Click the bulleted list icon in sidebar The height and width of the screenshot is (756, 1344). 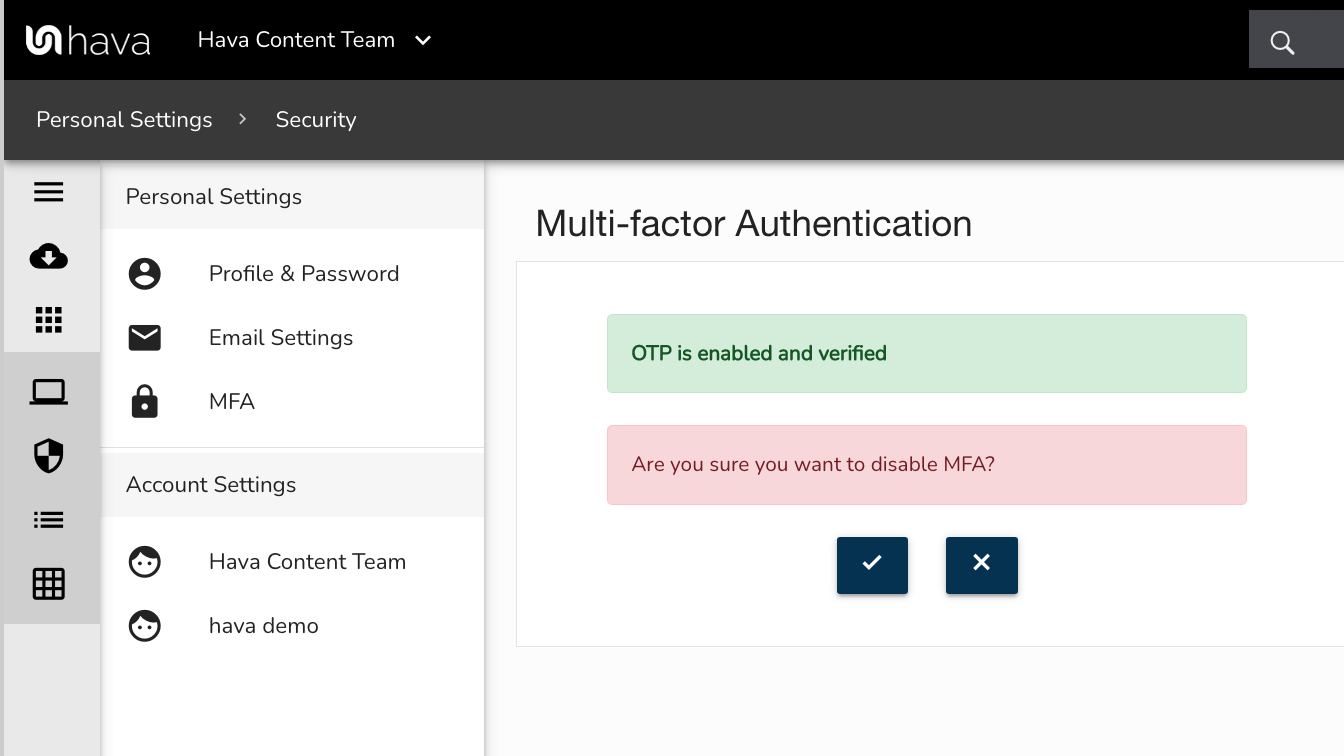pos(49,520)
